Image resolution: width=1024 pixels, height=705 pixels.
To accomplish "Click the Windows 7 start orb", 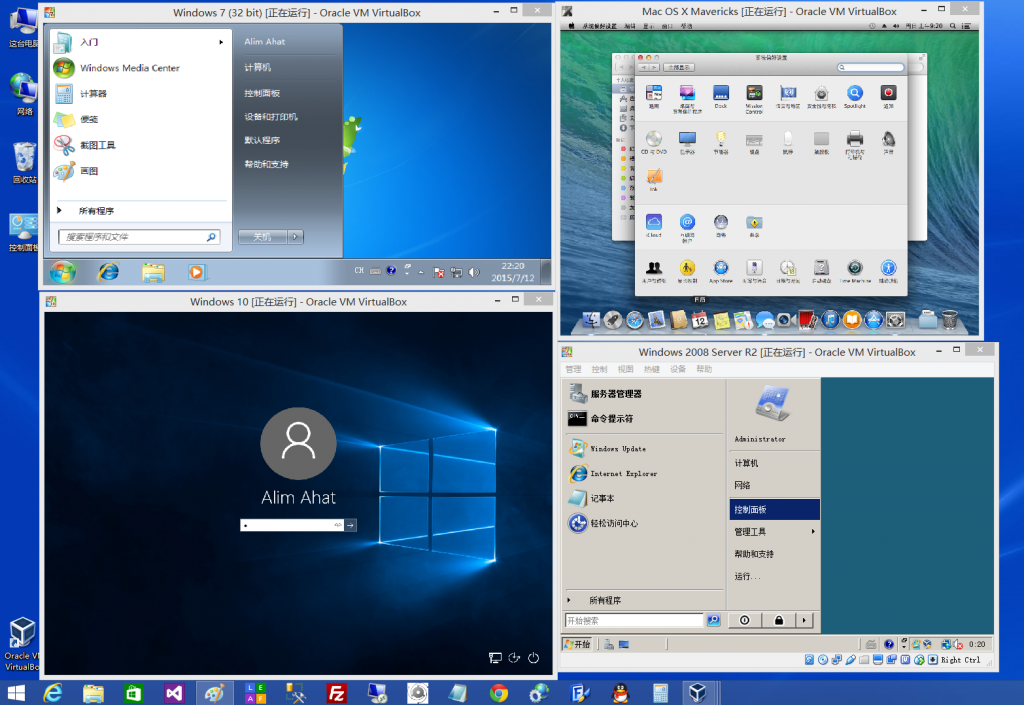I will click(x=63, y=272).
